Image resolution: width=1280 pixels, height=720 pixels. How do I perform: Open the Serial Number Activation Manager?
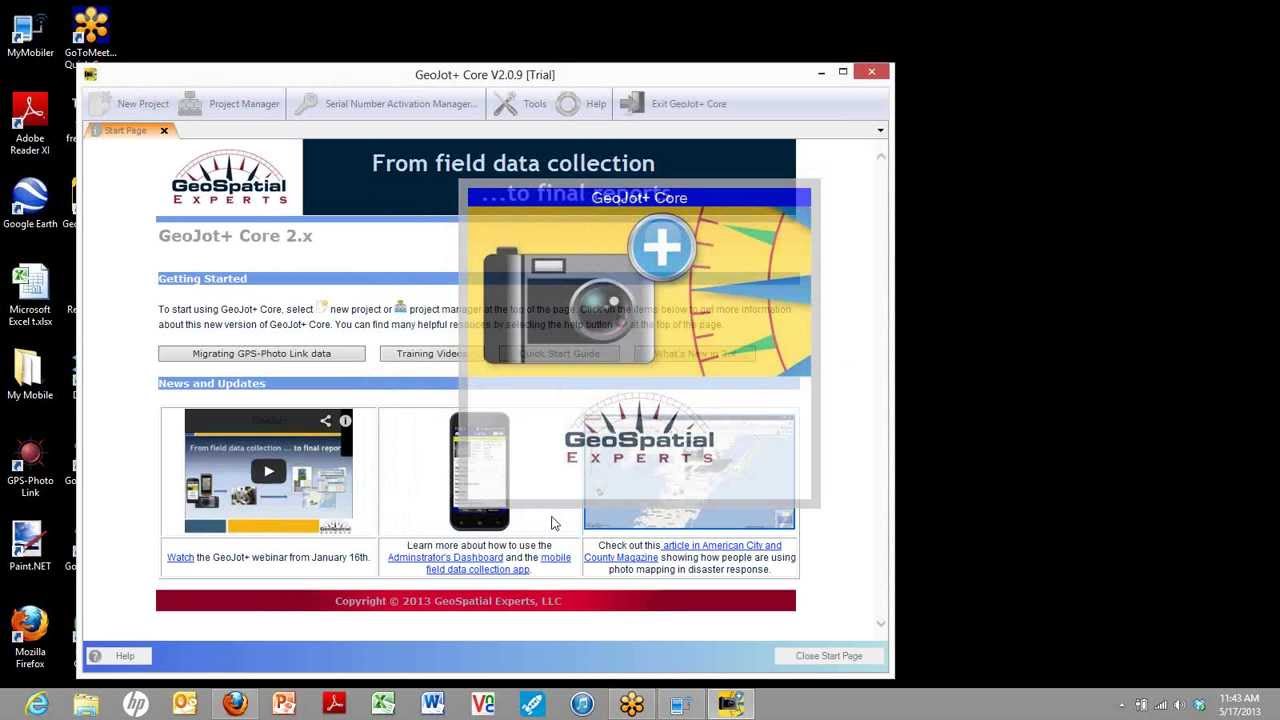[386, 104]
